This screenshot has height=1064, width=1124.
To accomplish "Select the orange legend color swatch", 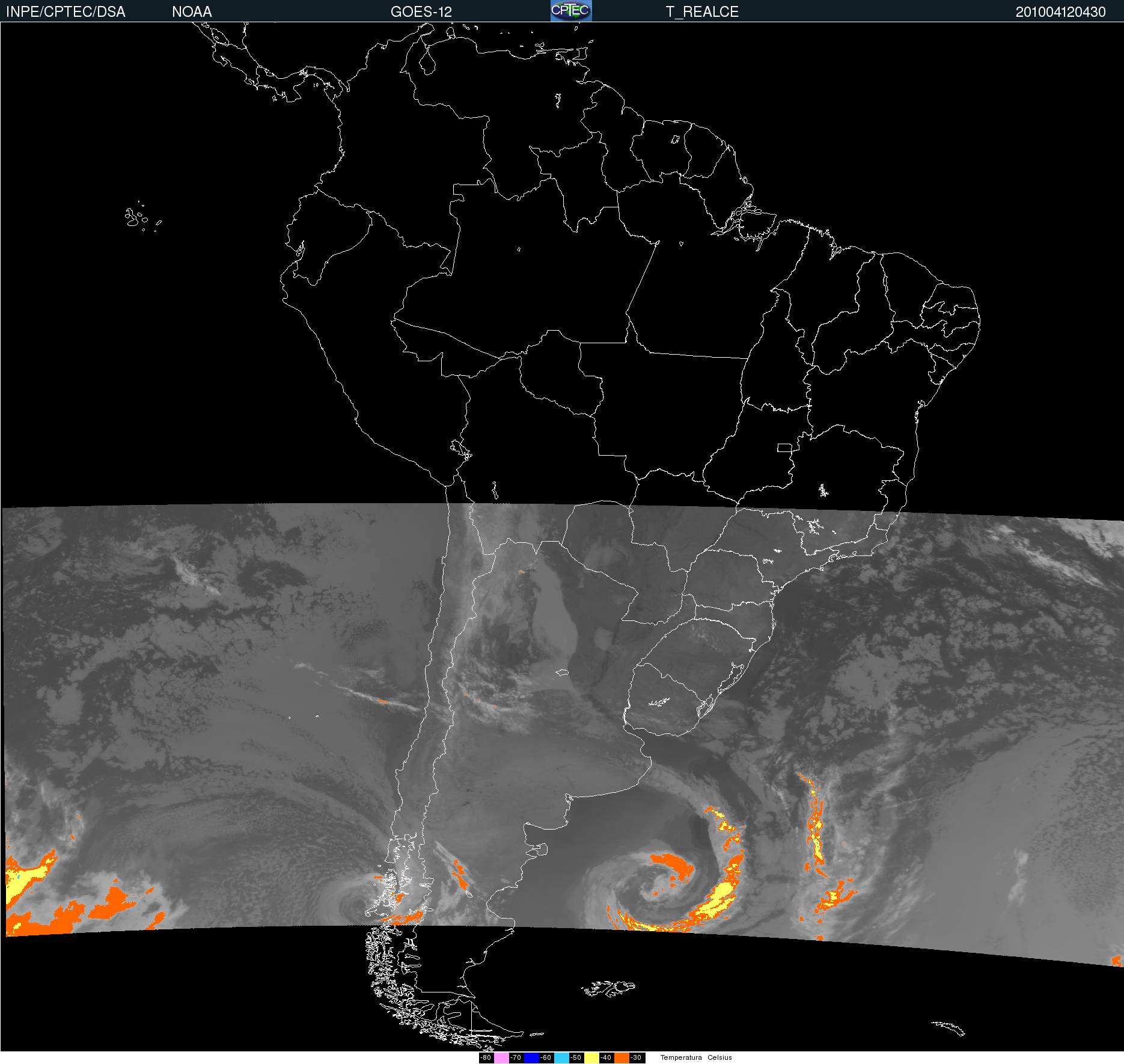I will 622,1058.
